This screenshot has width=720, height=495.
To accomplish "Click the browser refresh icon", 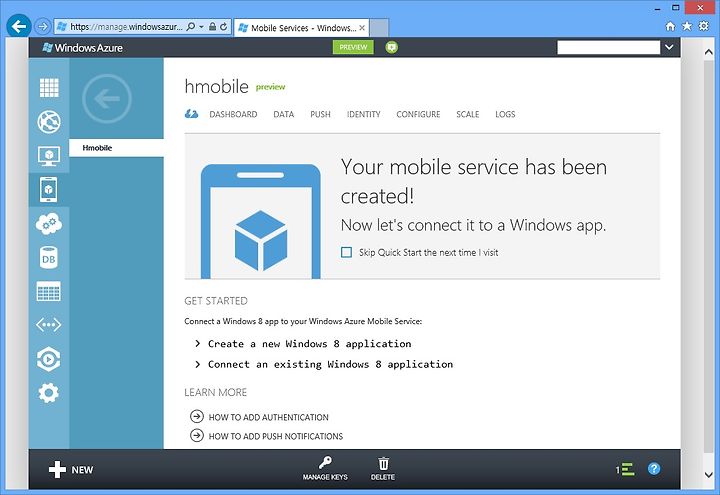I will coord(224,27).
